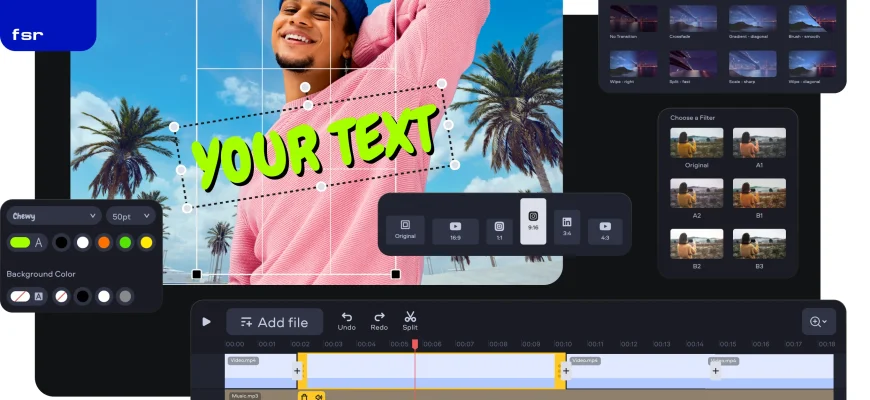Viewport: 870px width, 400px height.
Task: Click the Choose a Filter heading
Action: (x=692, y=118)
